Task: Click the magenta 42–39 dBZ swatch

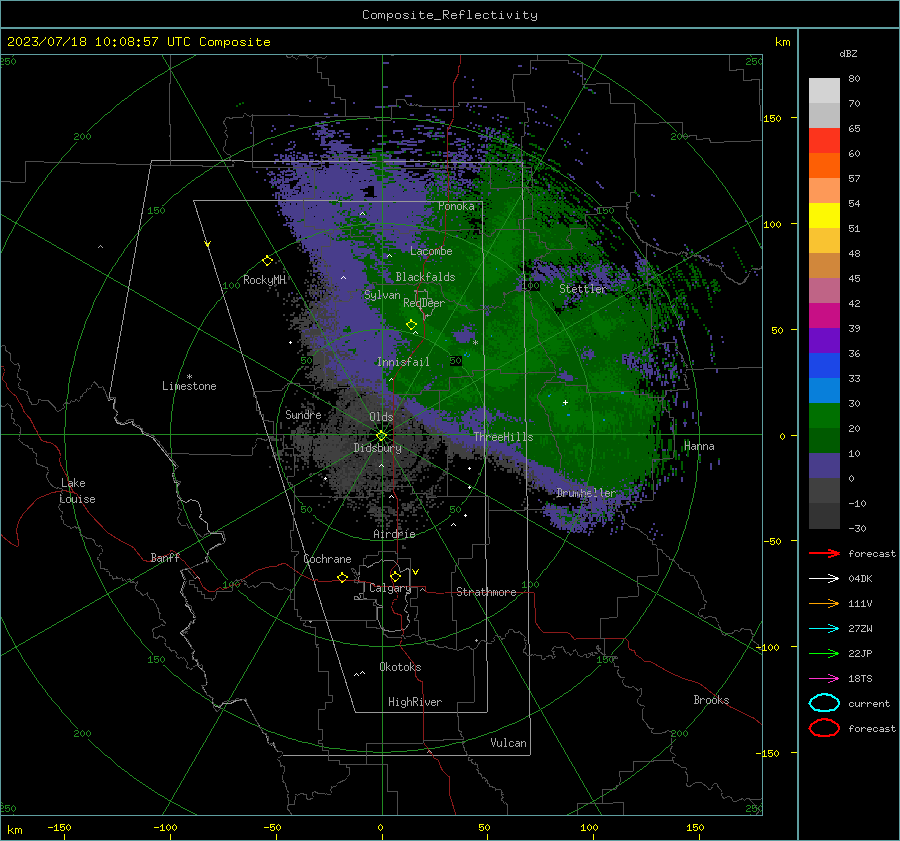Action: point(824,316)
